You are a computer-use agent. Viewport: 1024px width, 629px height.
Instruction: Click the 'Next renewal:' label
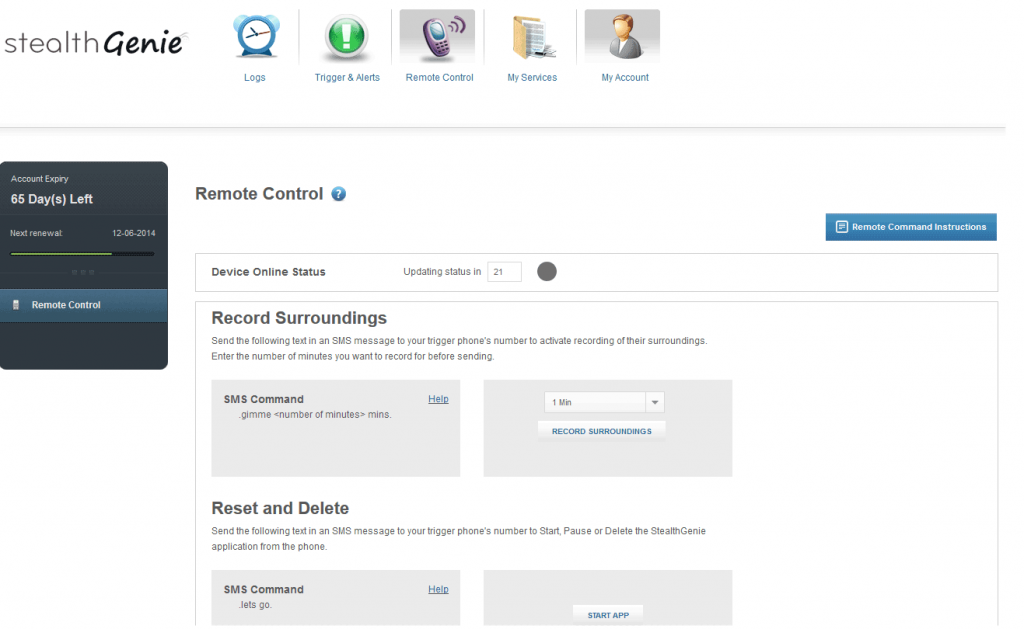point(37,233)
